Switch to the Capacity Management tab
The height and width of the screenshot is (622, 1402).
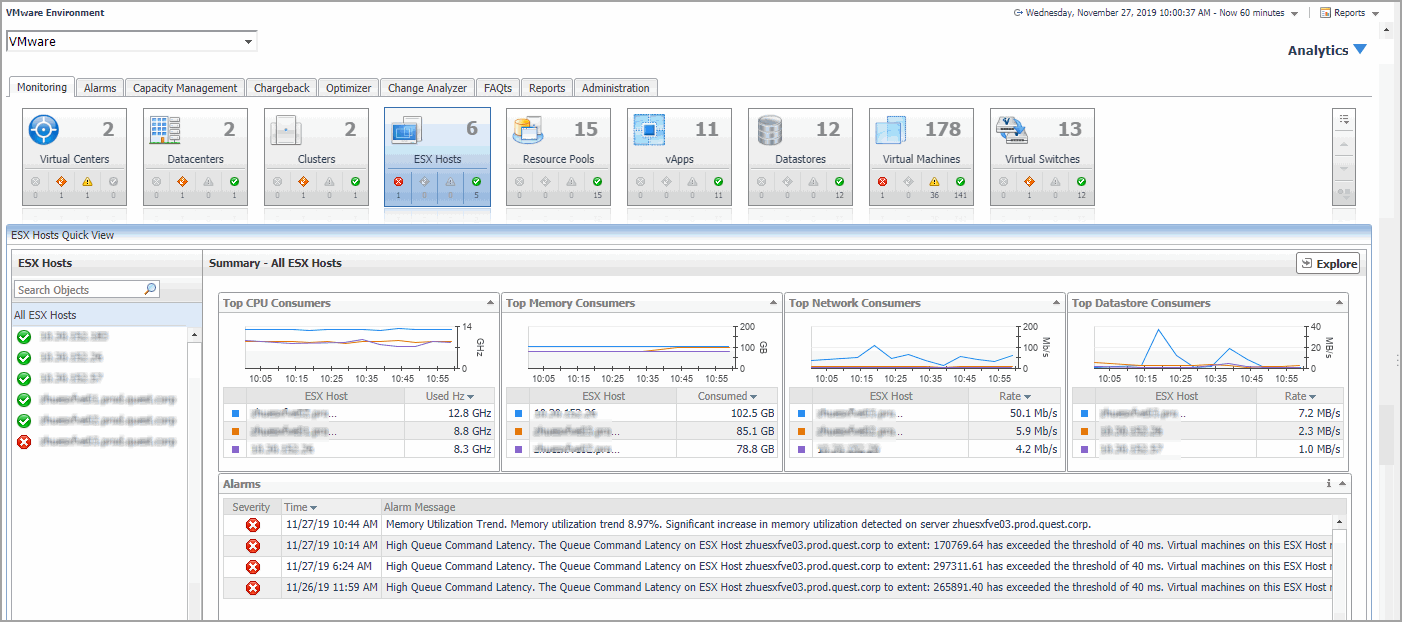[185, 88]
